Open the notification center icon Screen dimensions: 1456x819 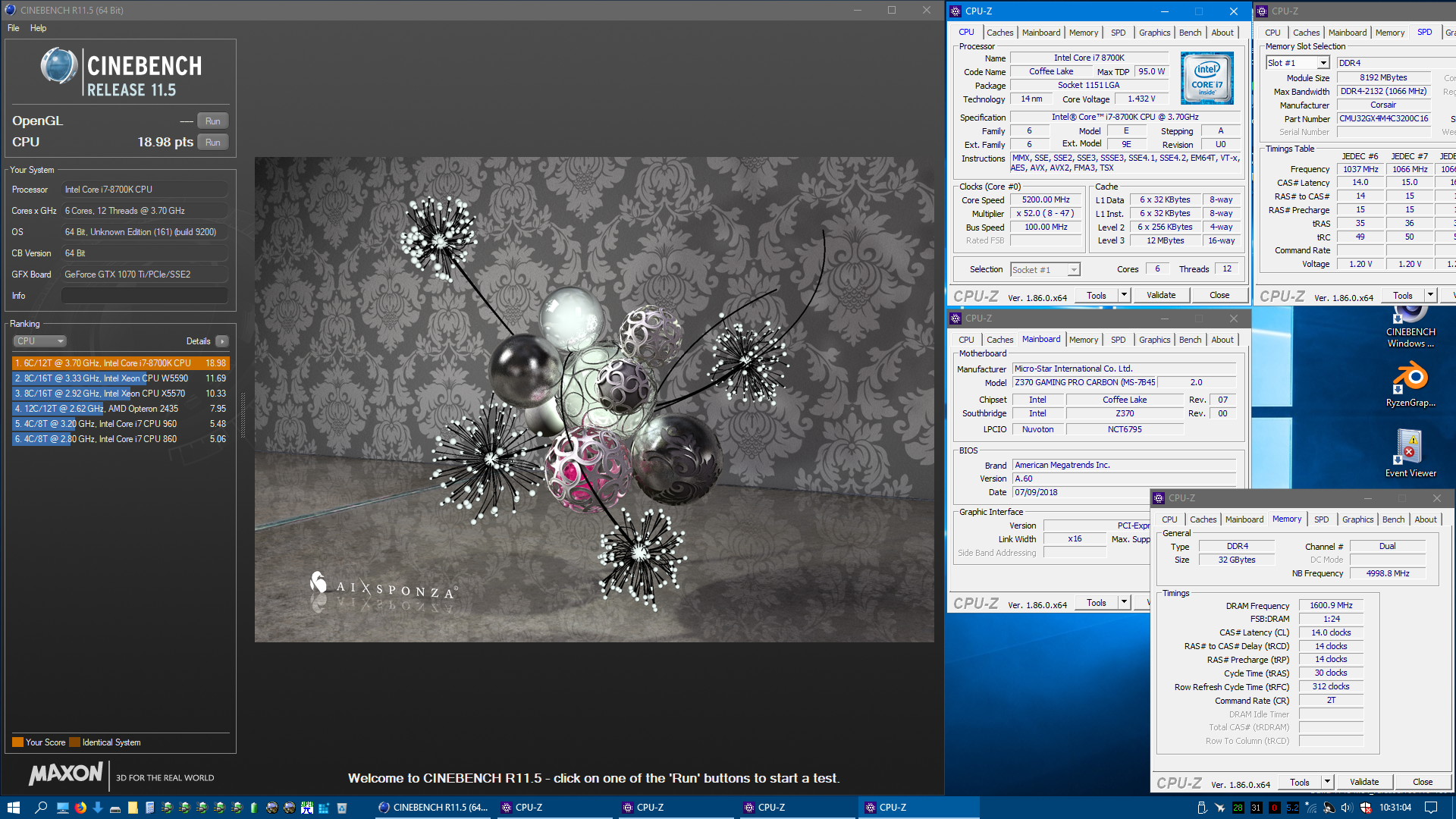click(1431, 808)
